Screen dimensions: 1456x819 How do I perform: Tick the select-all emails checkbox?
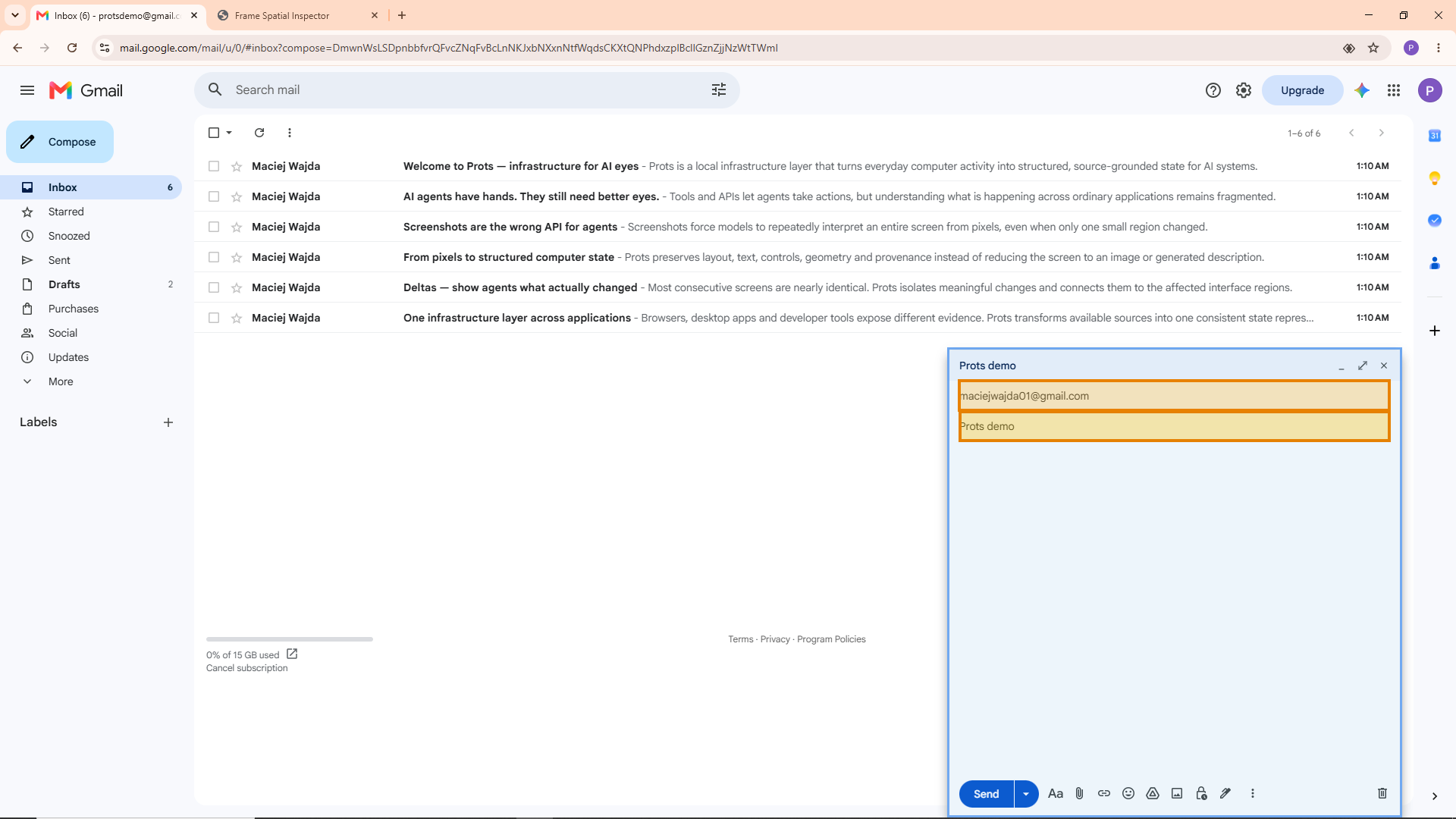[214, 133]
